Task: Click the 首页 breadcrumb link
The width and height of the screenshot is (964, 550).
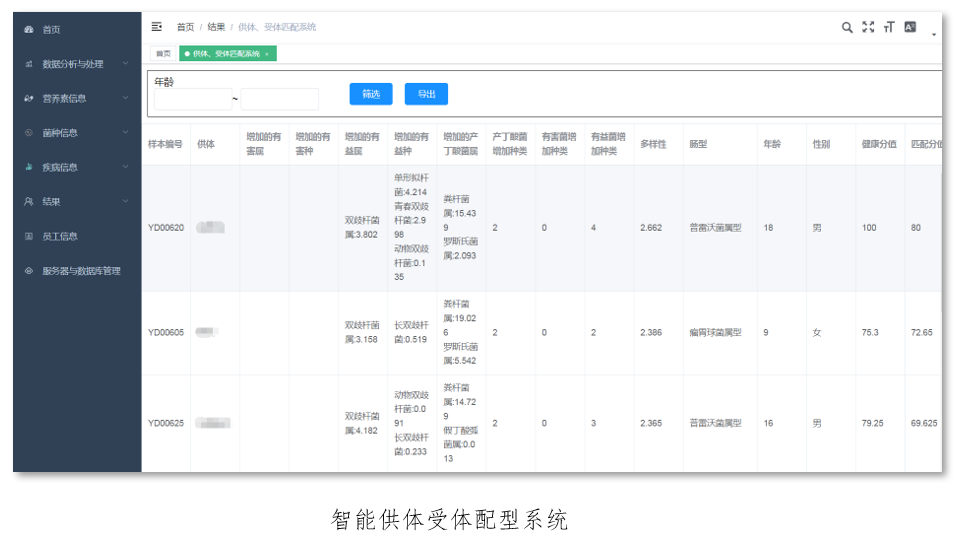Action: pyautogui.click(x=185, y=27)
